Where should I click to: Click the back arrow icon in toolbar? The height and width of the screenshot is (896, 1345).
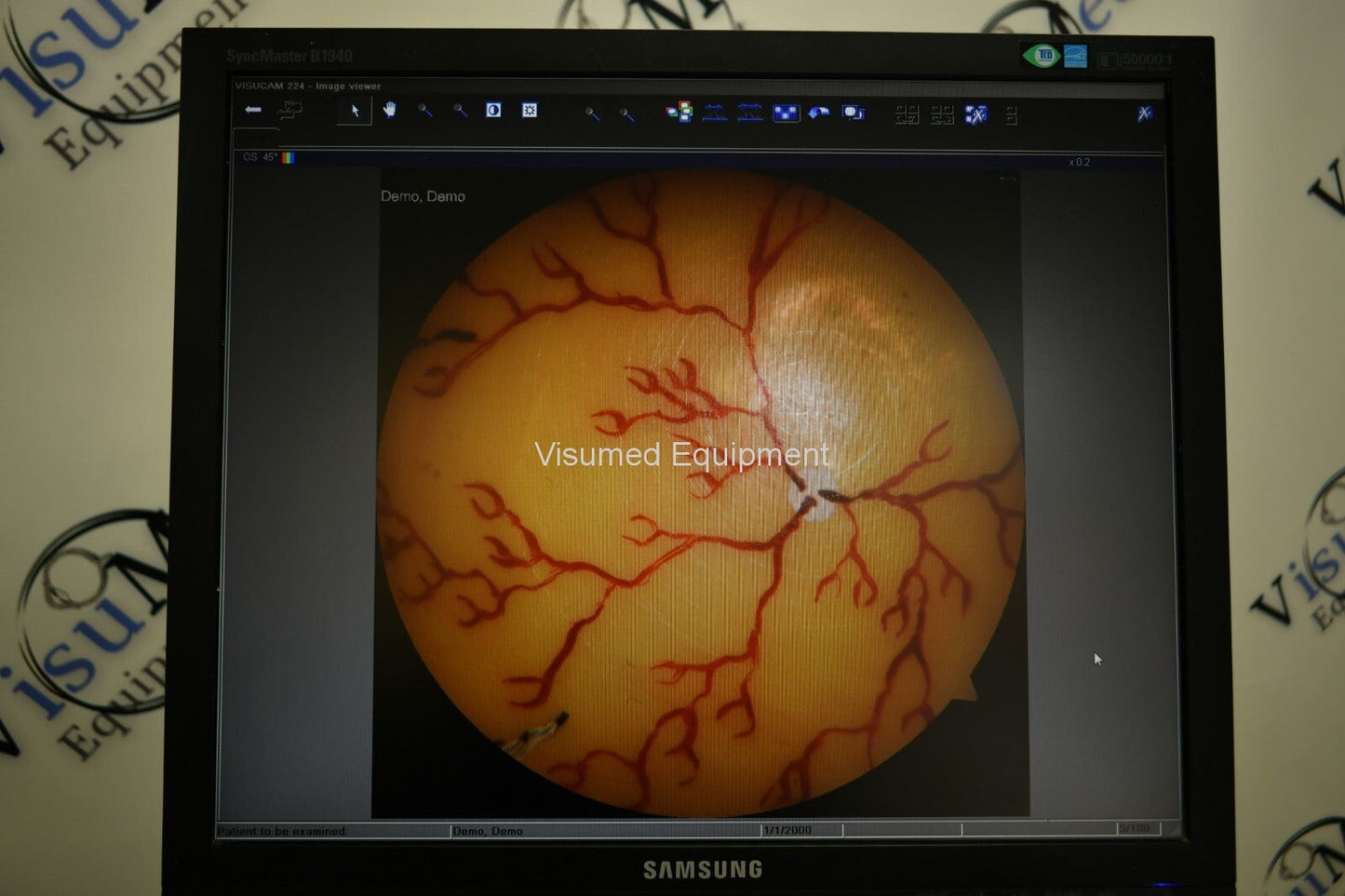[252, 111]
